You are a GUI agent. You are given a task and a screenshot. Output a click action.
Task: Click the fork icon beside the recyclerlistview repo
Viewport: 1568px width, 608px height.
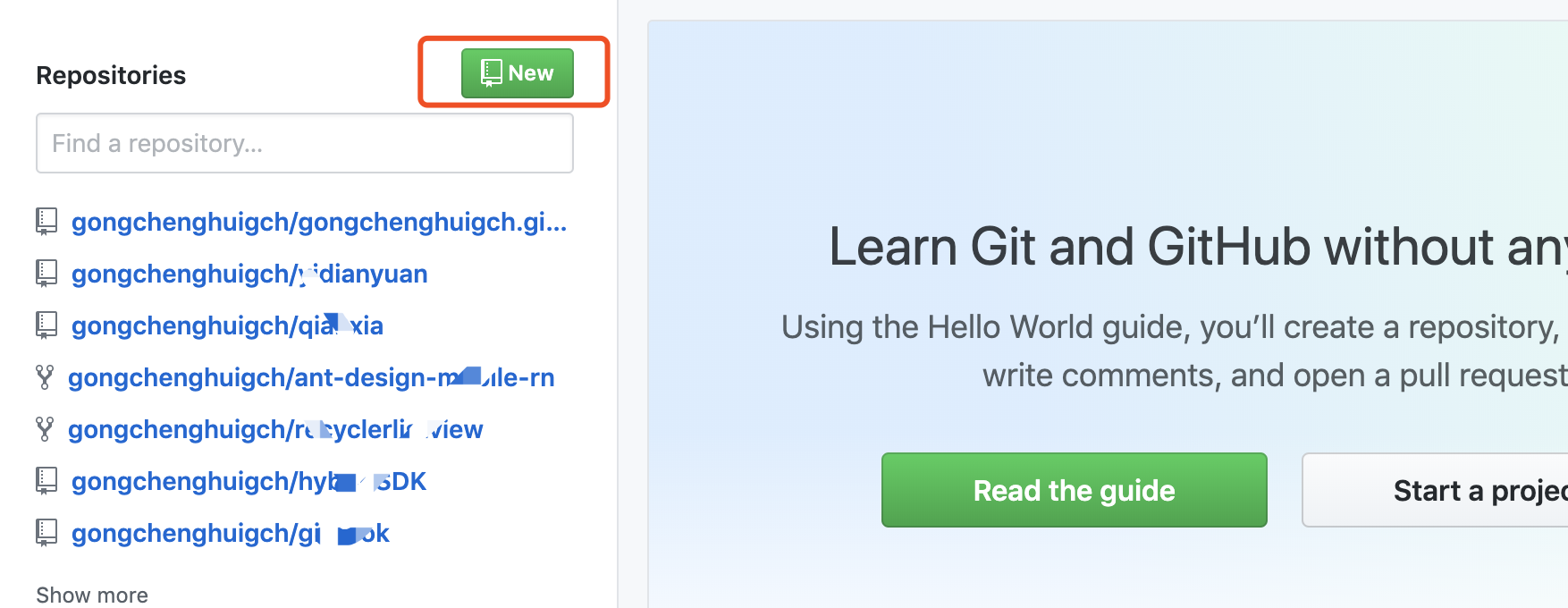coord(46,428)
